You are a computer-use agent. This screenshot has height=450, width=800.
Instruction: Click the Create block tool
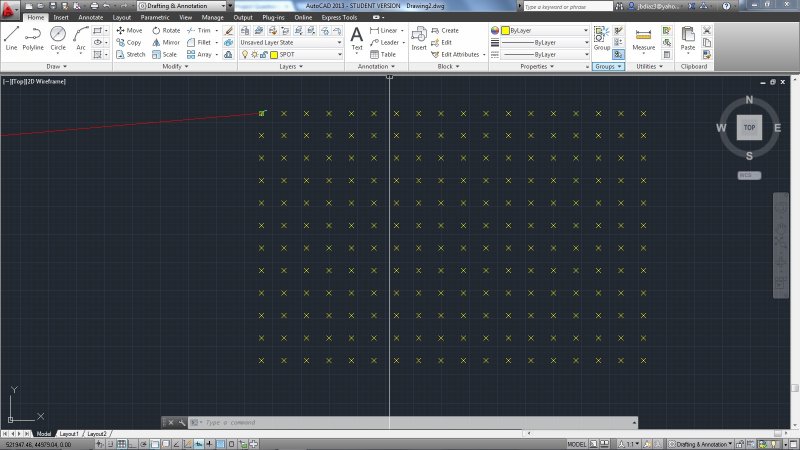click(x=445, y=31)
